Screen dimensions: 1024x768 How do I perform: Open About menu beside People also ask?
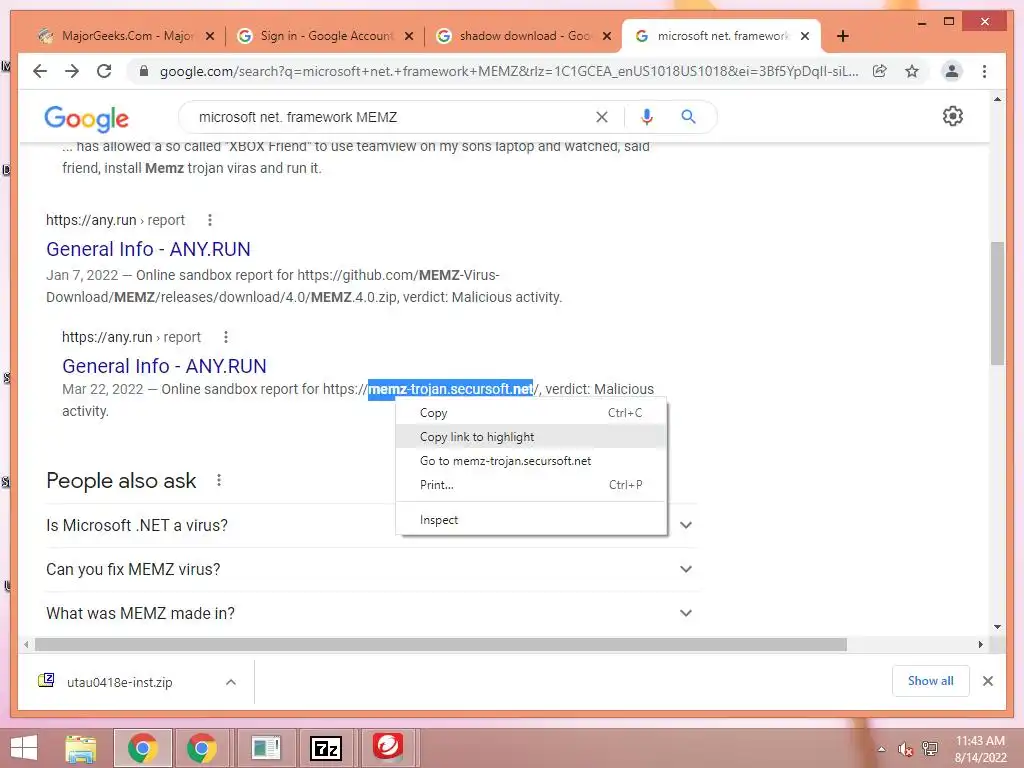tap(219, 481)
